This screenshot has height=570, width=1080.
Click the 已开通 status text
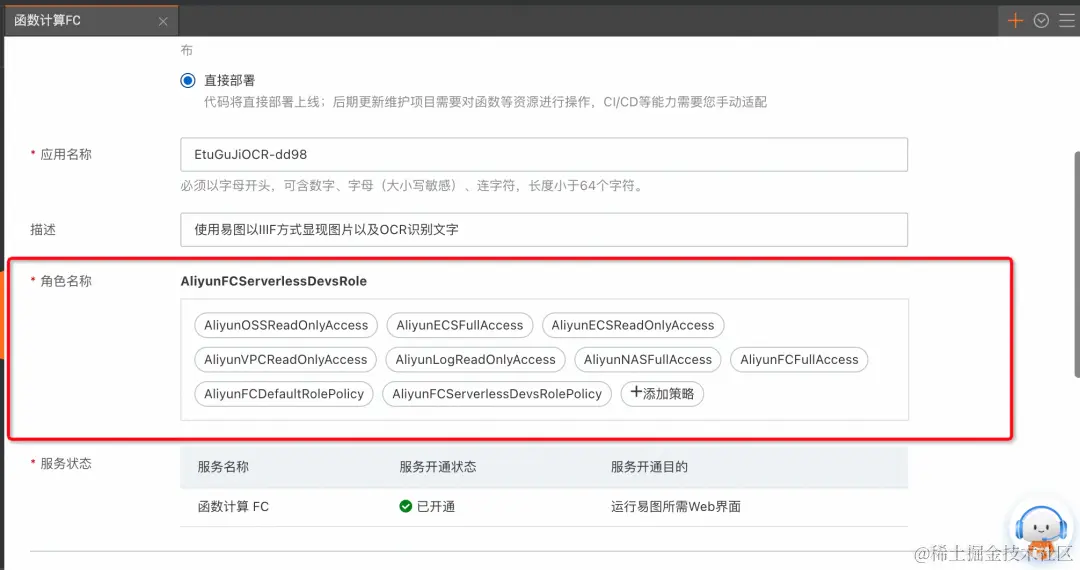pyautogui.click(x=436, y=507)
